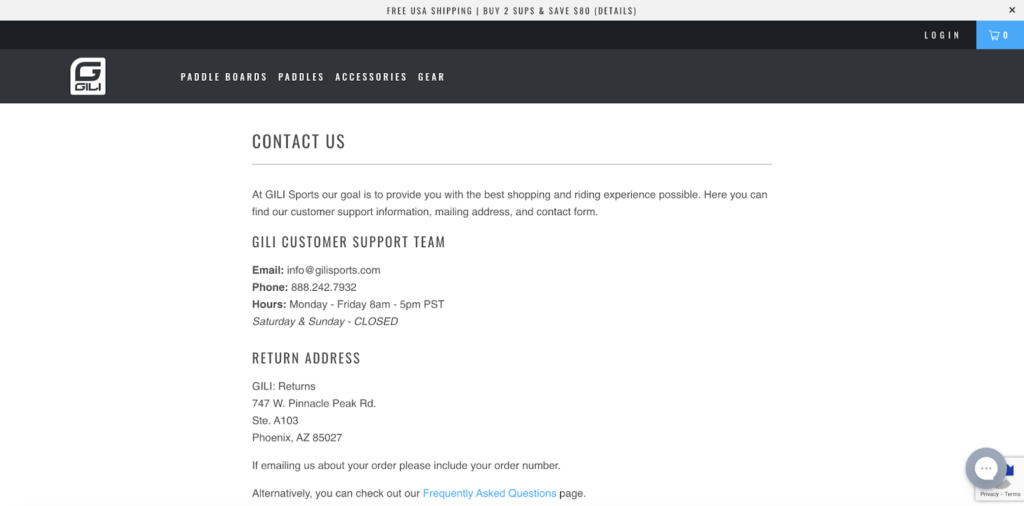Open the Accessories menu
Screen dimensions: 1024x506
[x=371, y=77]
